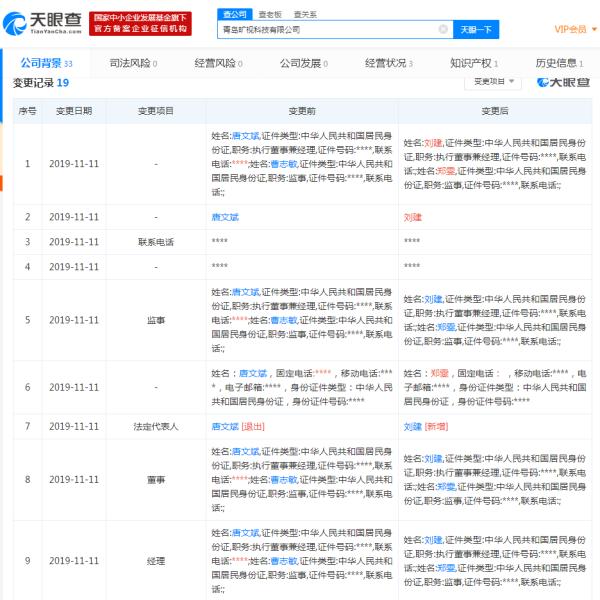
Task: Expand the 变更项目 filter dropdown
Action: (x=493, y=82)
